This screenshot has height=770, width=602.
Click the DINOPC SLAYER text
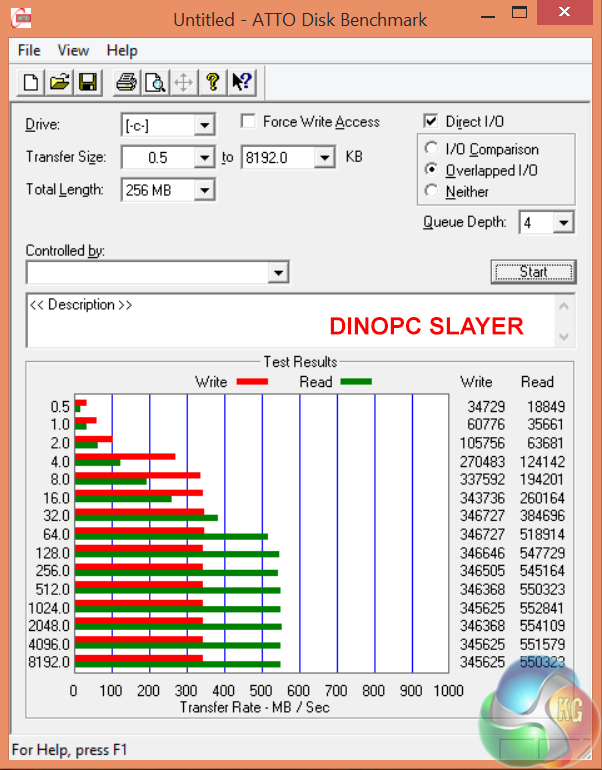point(426,326)
